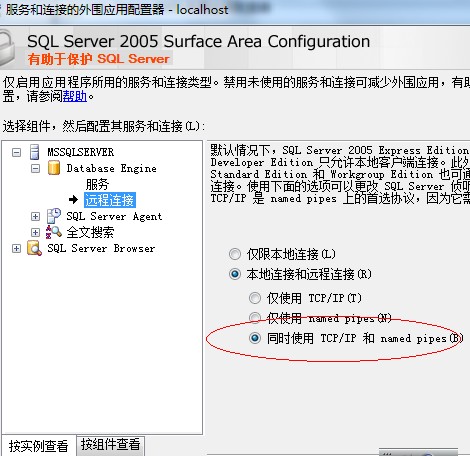Switch to 按实例查看 tab
The width and height of the screenshot is (470, 456).
pos(39,446)
